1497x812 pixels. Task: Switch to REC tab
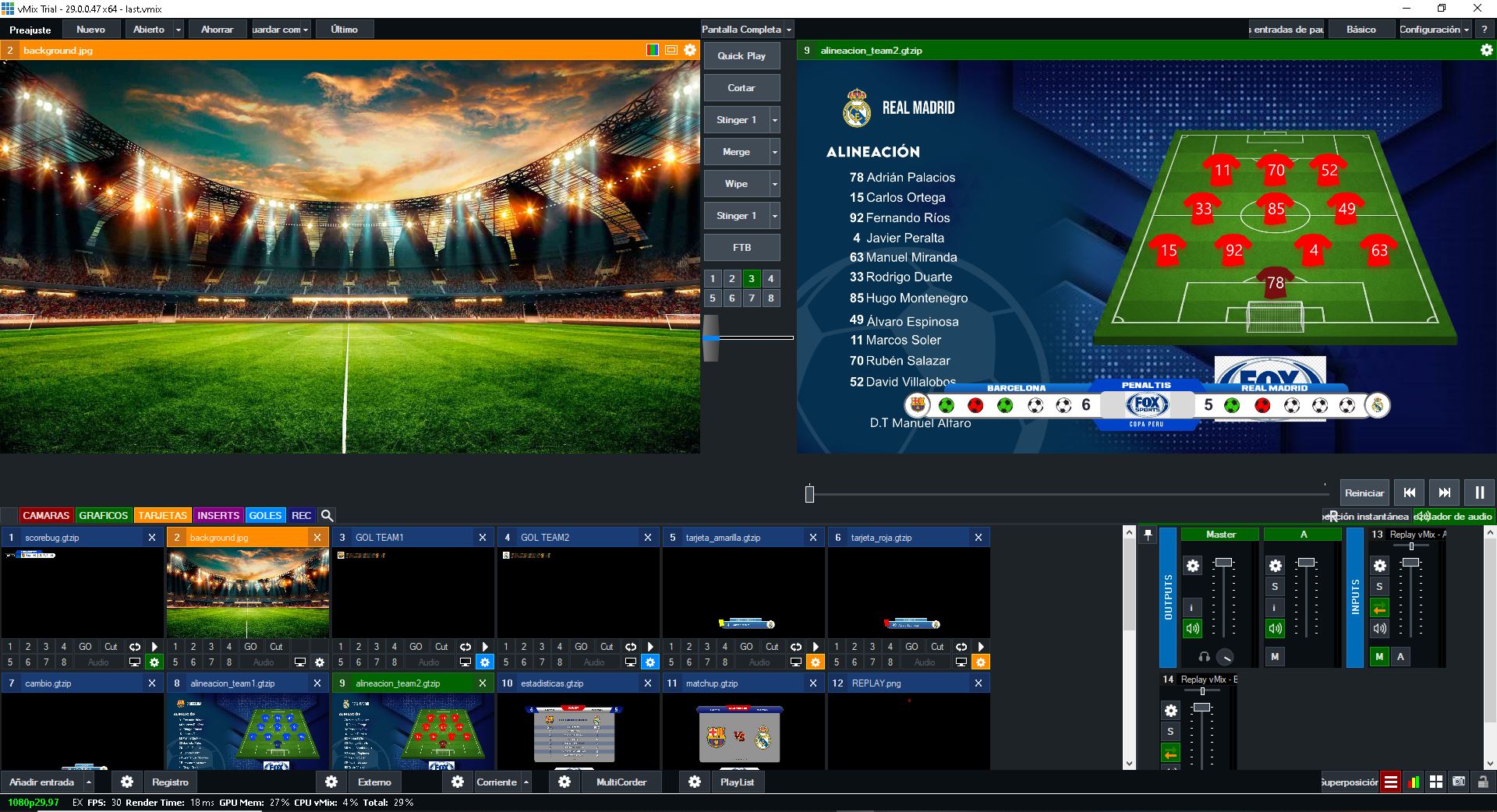click(x=301, y=515)
